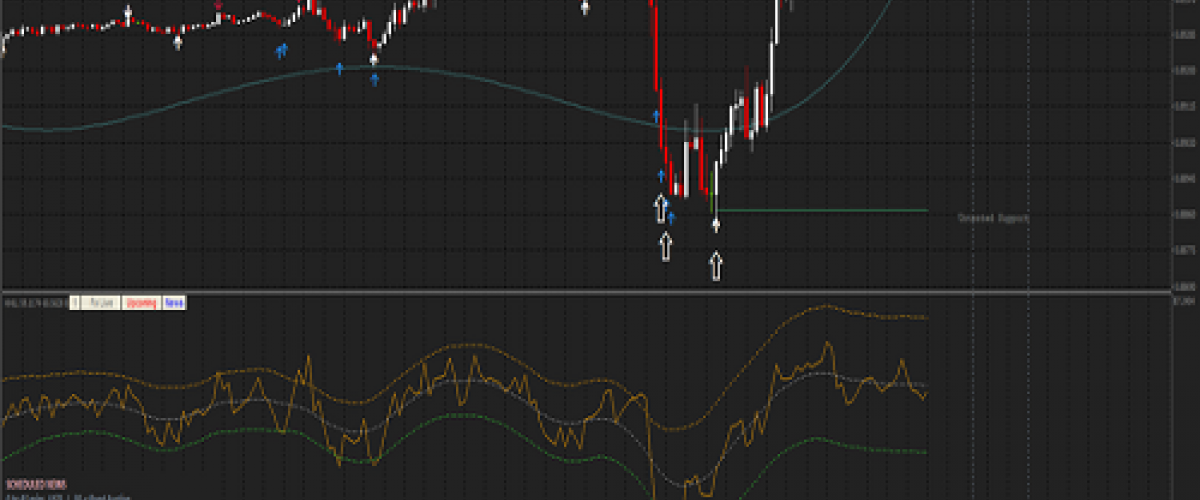Click the white arrow at top center of chart
The width and height of the screenshot is (1200, 500).
pos(585,8)
